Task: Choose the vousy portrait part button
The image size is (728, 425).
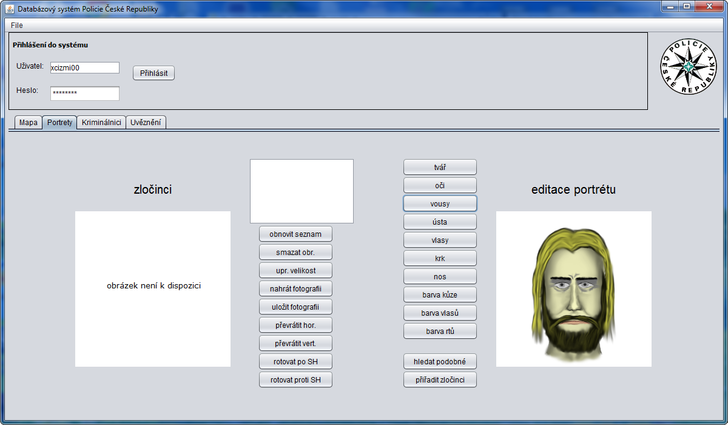Action: click(x=440, y=203)
